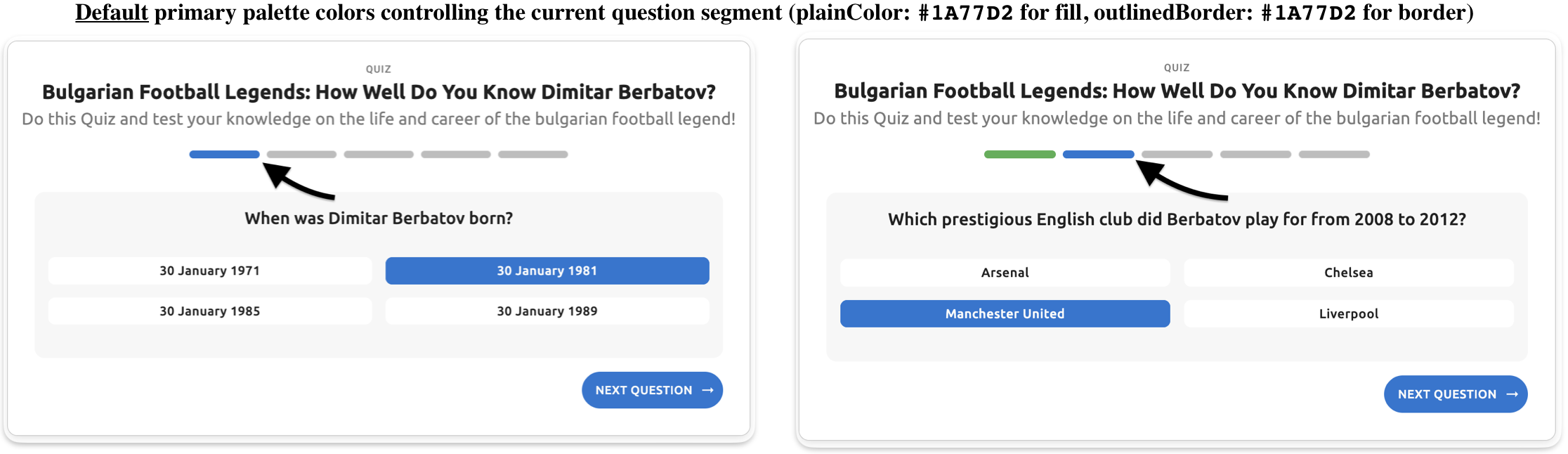The height and width of the screenshot is (454, 1568).
Task: Pick "30 January 1985" as the answer
Action: 209,311
